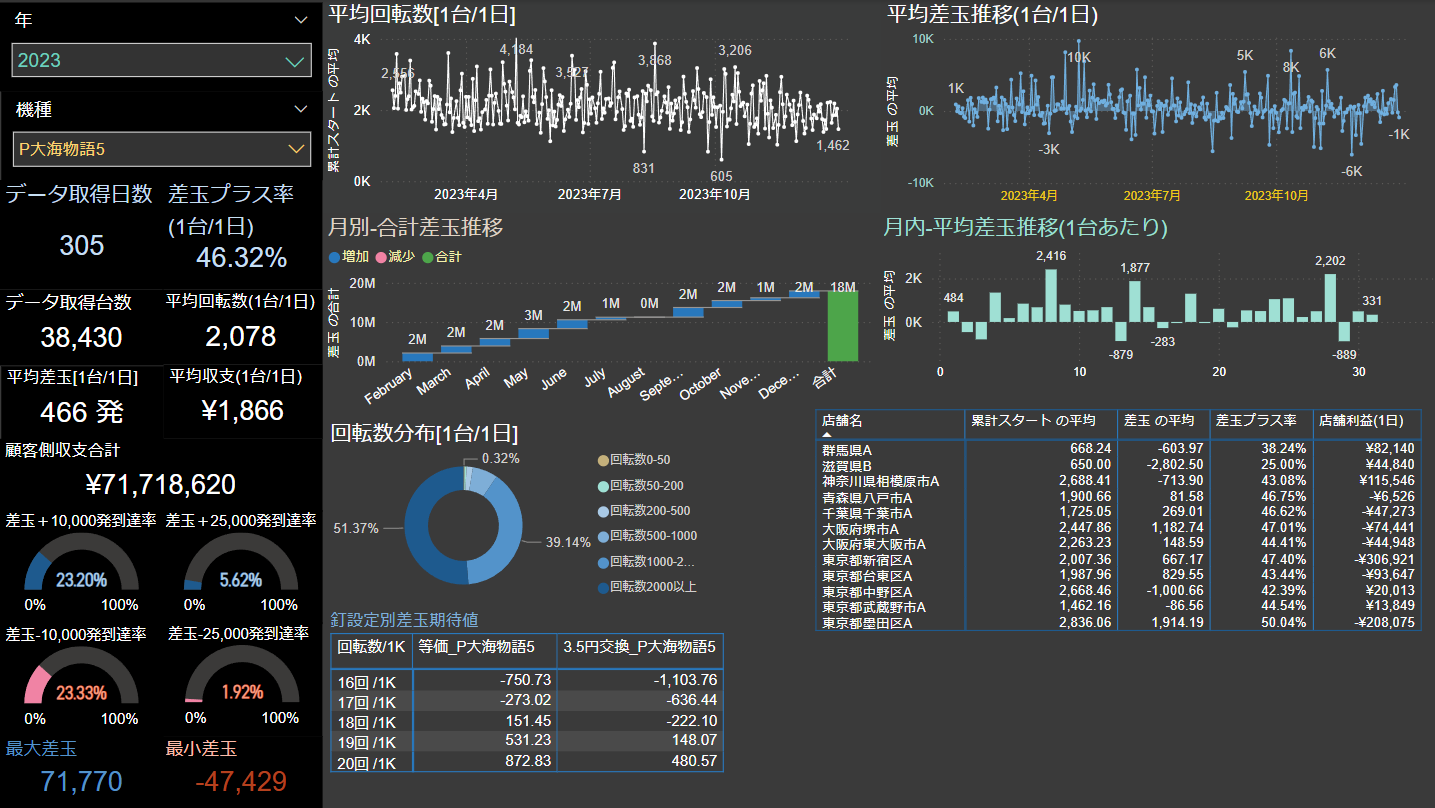This screenshot has width=1435, height=808.
Task: Click the sort arrow under 店舗名 header
Action: (x=827, y=436)
